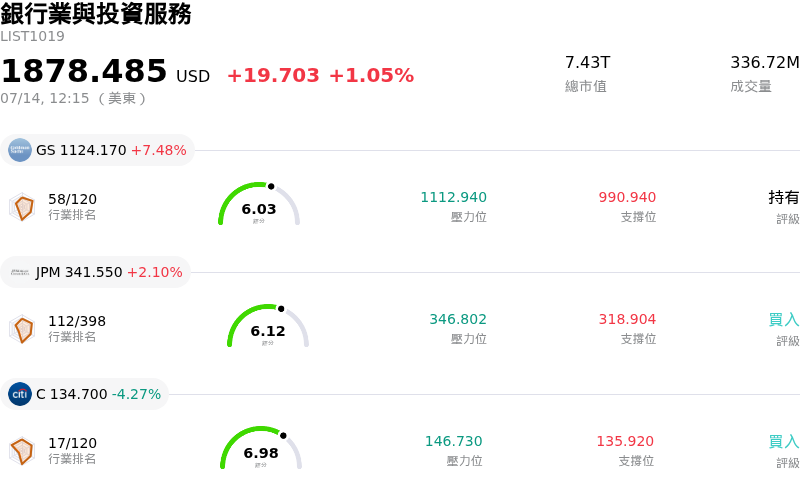Click the Goldman Sachs logo icon
This screenshot has height=488, width=800.
20,150
